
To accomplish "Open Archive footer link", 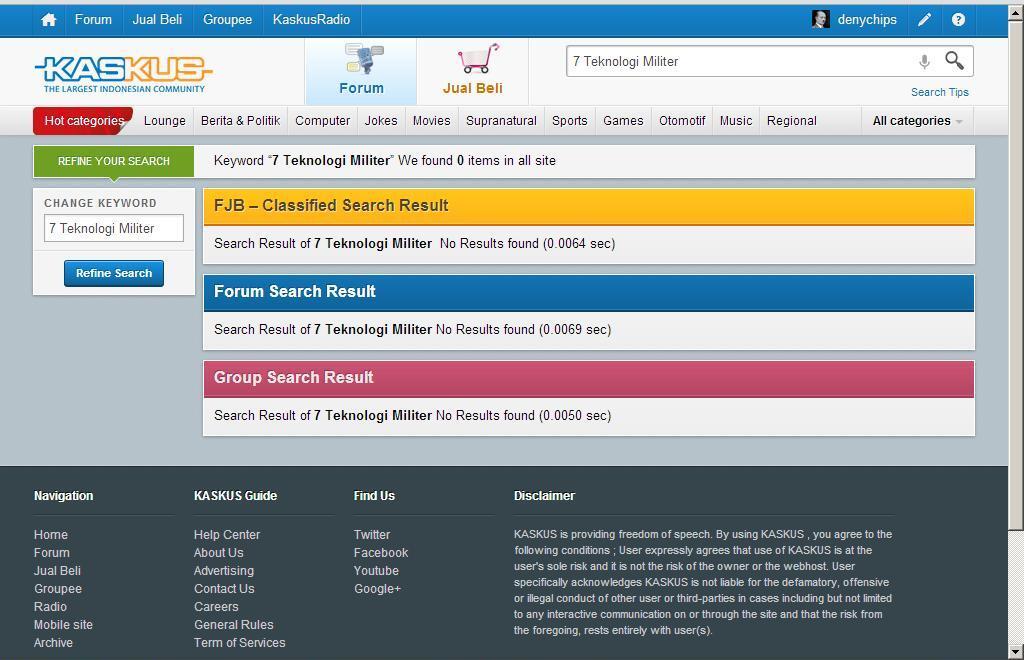I will [54, 642].
